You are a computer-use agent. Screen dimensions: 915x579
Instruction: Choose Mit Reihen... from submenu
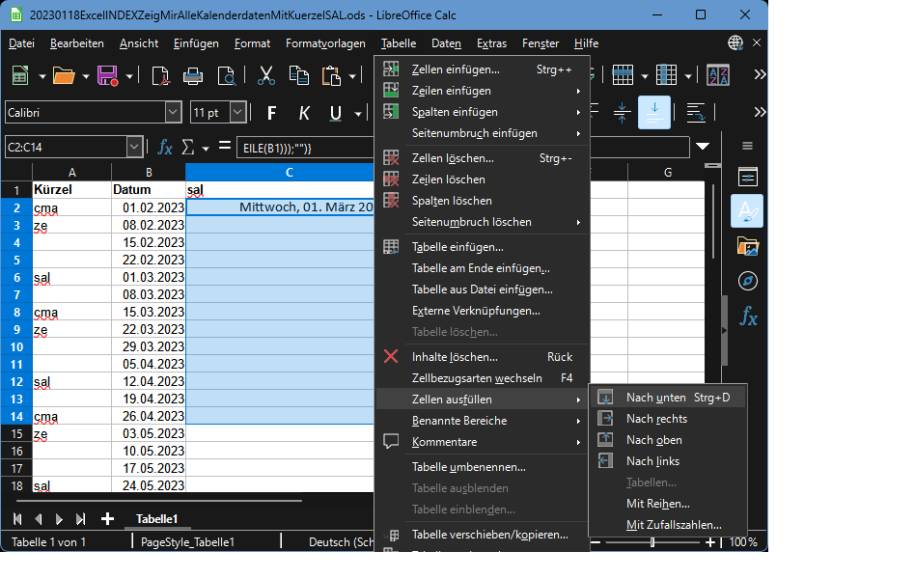[x=657, y=504]
